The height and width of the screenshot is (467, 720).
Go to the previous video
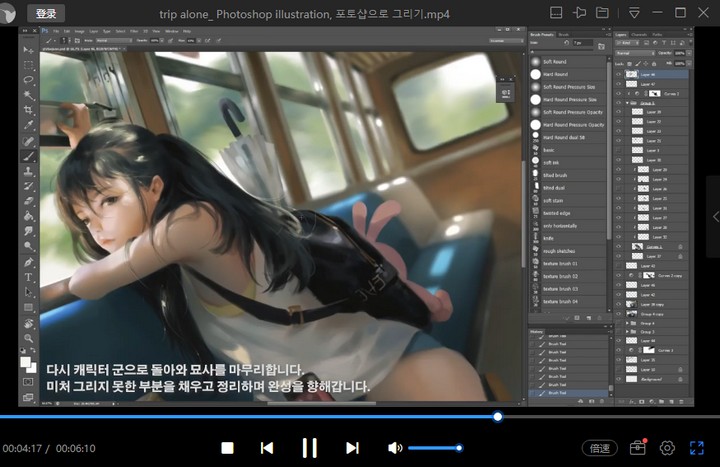point(267,448)
